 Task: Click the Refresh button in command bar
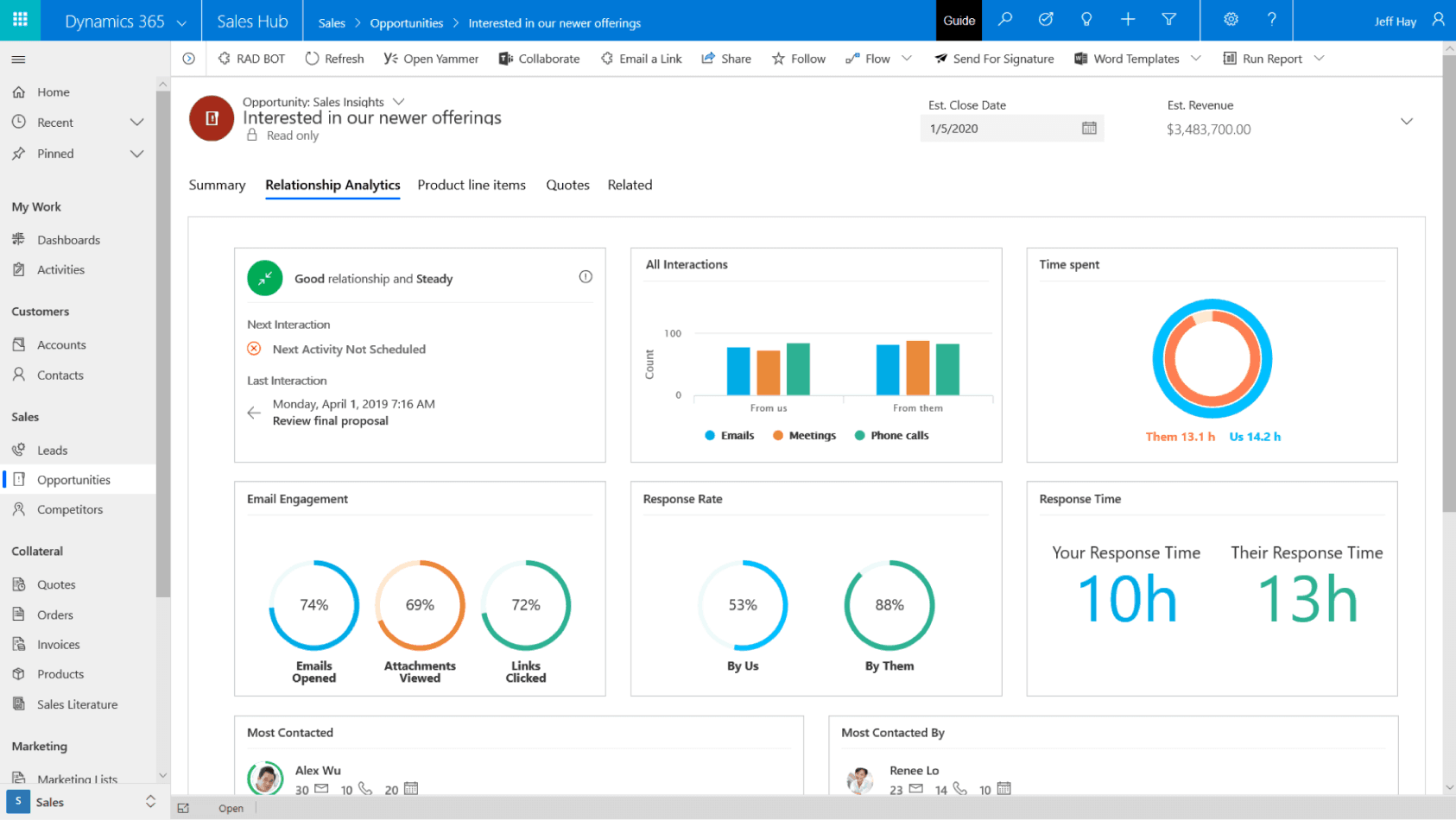[334, 59]
